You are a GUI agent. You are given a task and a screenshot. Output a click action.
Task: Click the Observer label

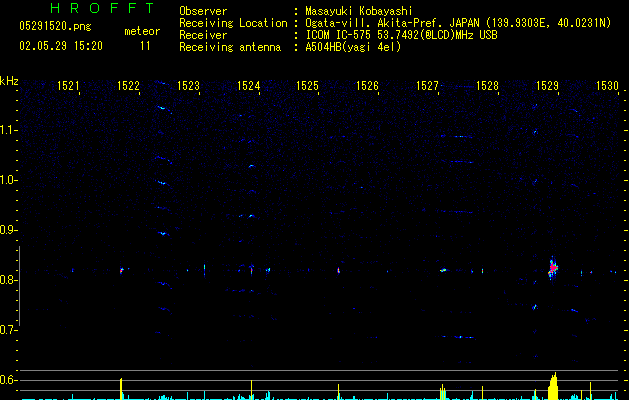pyautogui.click(x=203, y=11)
